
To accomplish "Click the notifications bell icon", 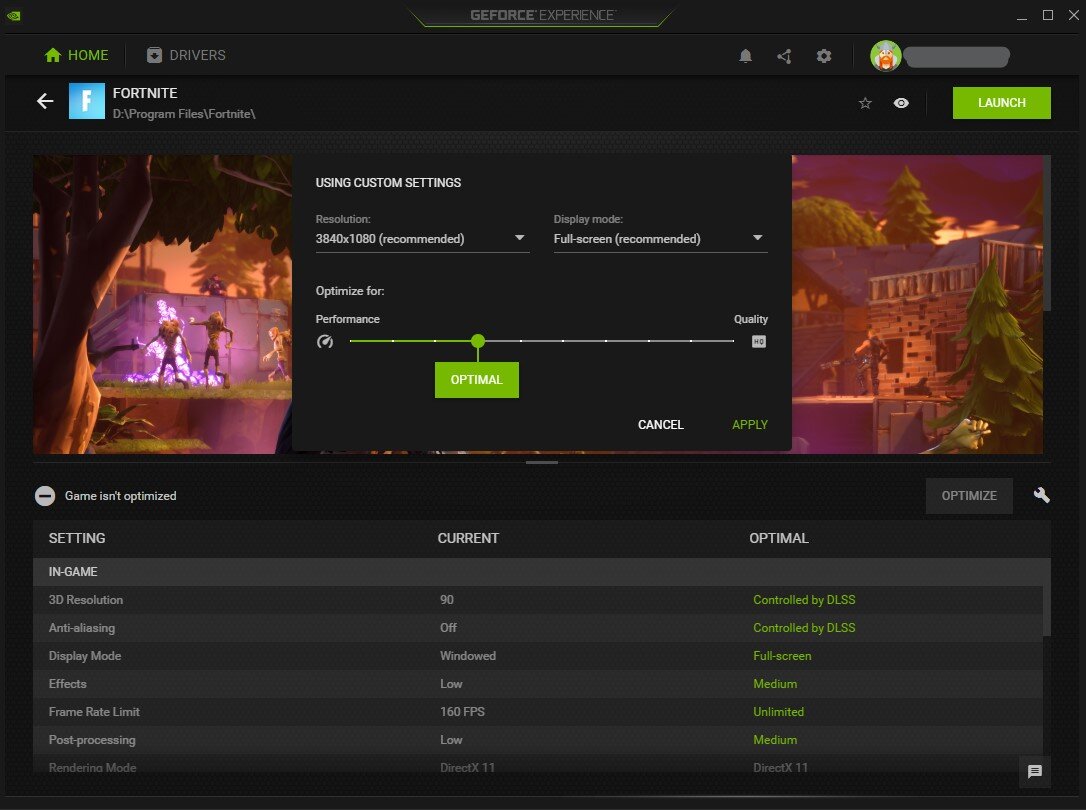I will coord(745,56).
